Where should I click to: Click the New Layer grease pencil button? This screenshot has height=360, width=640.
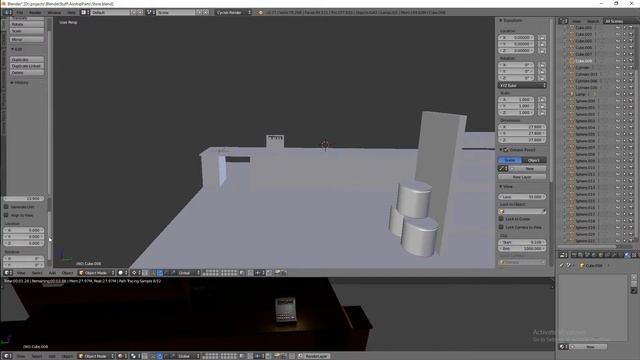[x=522, y=177]
